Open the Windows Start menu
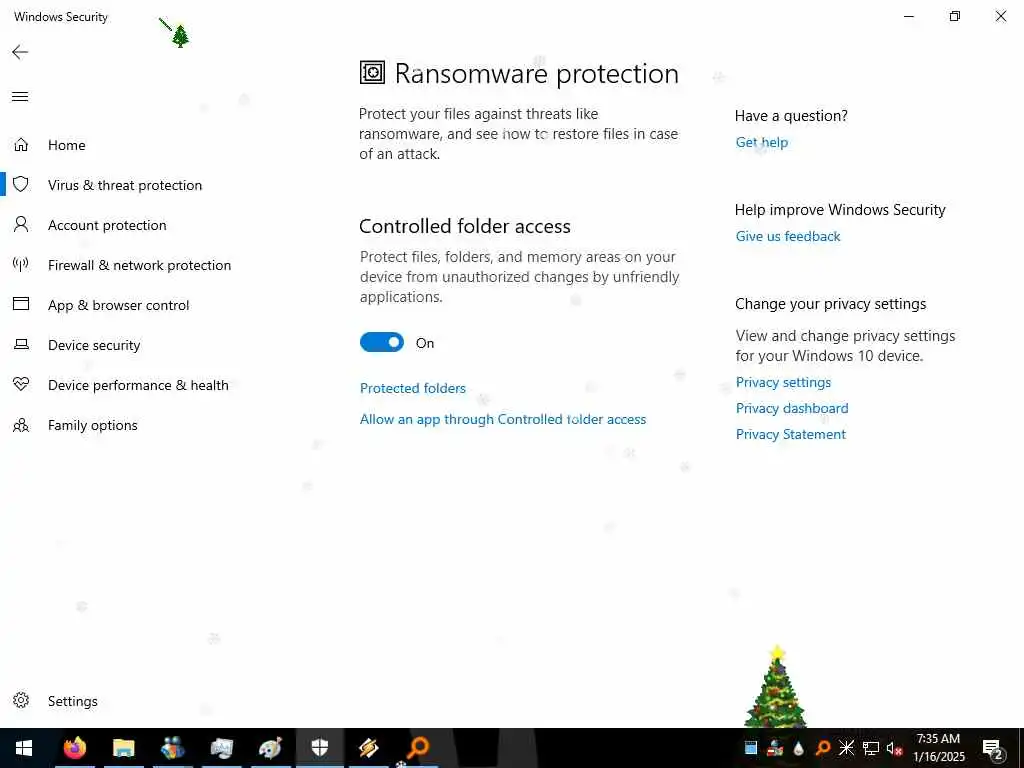The width and height of the screenshot is (1024, 768). 24,748
